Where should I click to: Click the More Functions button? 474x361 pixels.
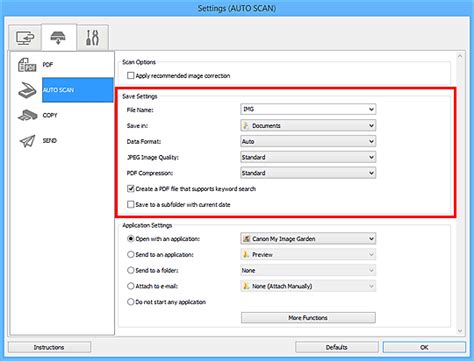point(308,318)
